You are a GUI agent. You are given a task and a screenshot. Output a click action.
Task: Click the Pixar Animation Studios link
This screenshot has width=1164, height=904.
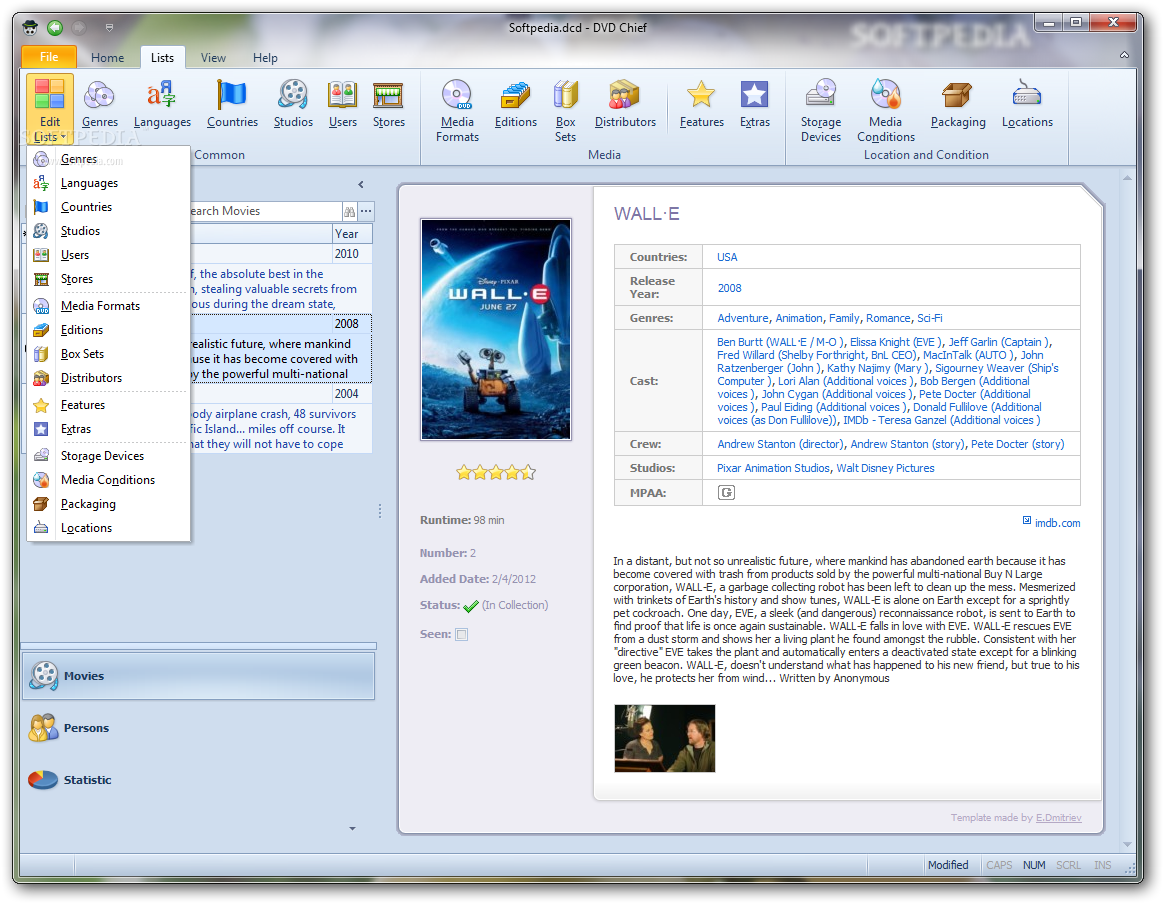773,468
